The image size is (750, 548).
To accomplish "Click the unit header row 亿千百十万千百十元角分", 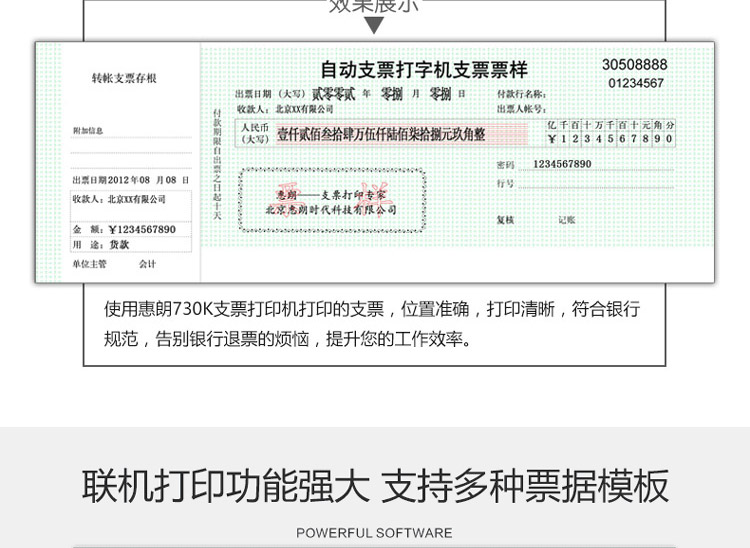I will tap(611, 125).
